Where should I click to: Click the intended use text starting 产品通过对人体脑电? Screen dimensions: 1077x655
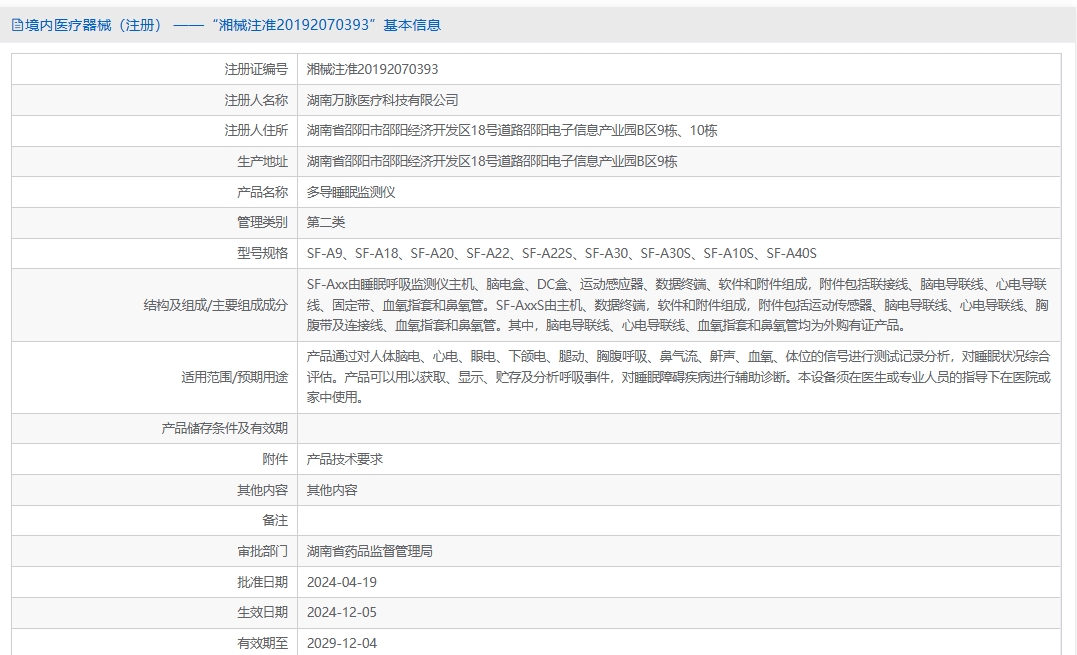pos(679,377)
